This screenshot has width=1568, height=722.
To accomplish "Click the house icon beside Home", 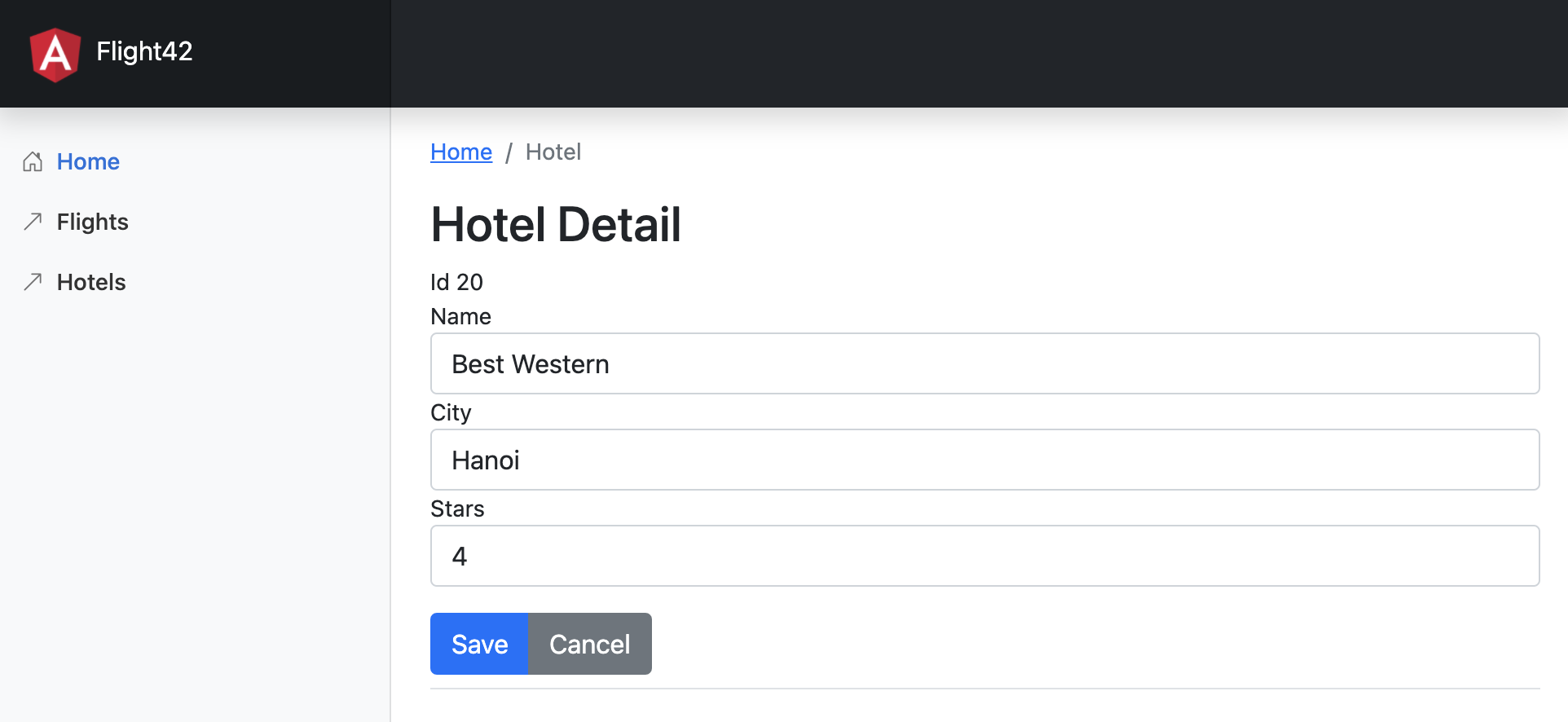I will point(33,161).
